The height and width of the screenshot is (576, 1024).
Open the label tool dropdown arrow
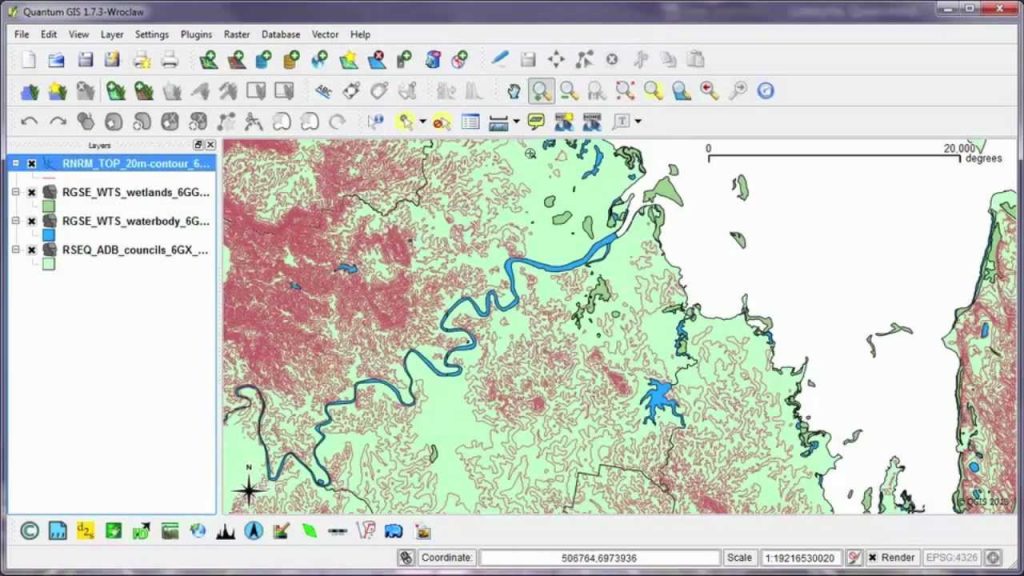[x=638, y=122]
